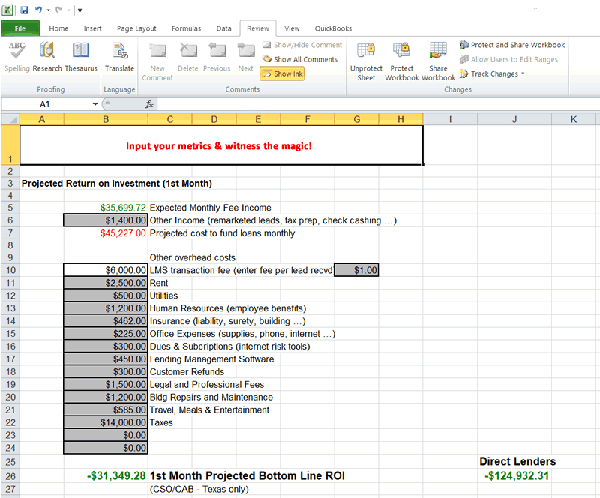This screenshot has width=600, height=498.
Task: Open Customize Quick Access Toolbar dropdown
Action: [80, 10]
